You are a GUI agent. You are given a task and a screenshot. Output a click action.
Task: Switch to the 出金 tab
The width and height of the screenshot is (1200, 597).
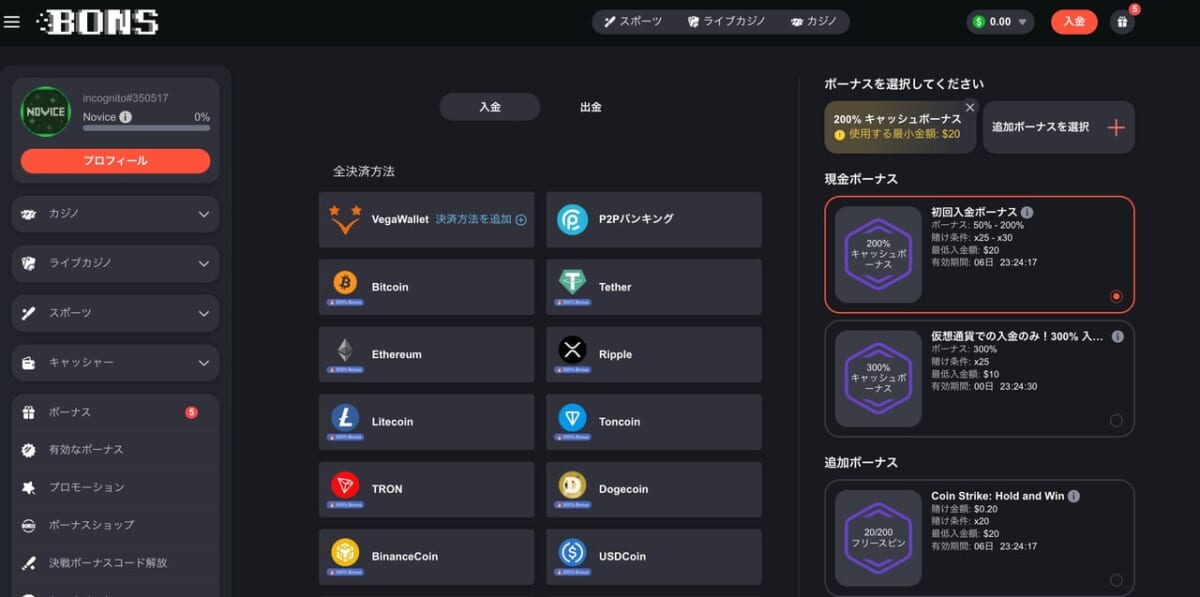click(591, 107)
